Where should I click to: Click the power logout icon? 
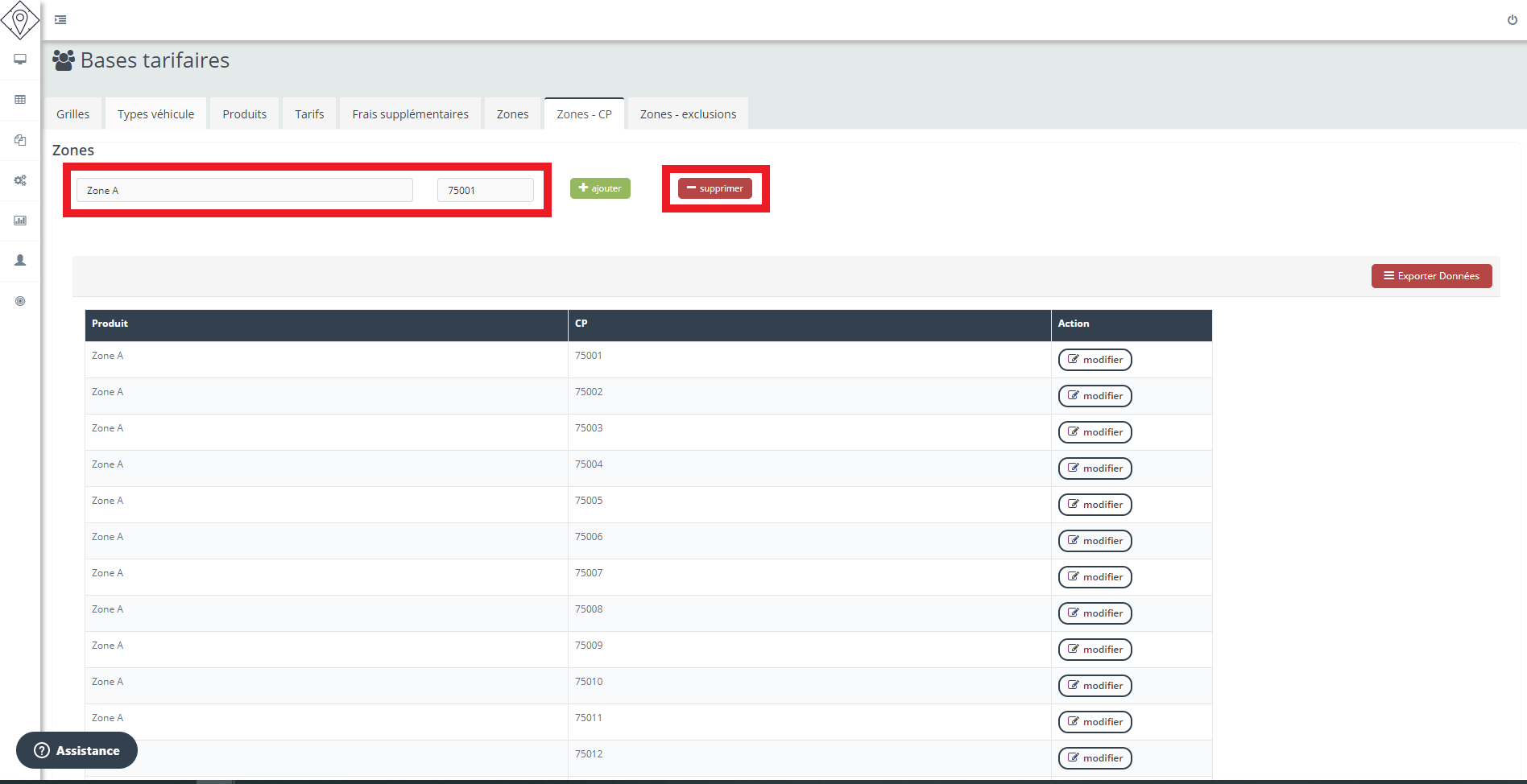coord(1512,20)
